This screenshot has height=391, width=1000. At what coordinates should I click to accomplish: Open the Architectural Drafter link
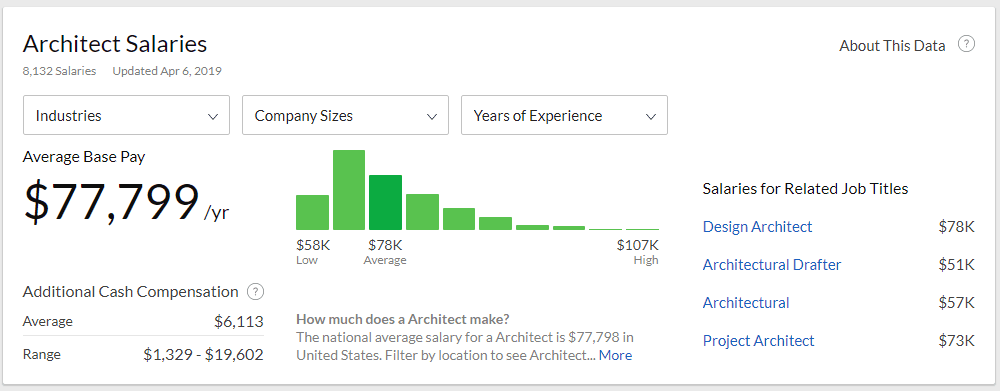(x=772, y=265)
